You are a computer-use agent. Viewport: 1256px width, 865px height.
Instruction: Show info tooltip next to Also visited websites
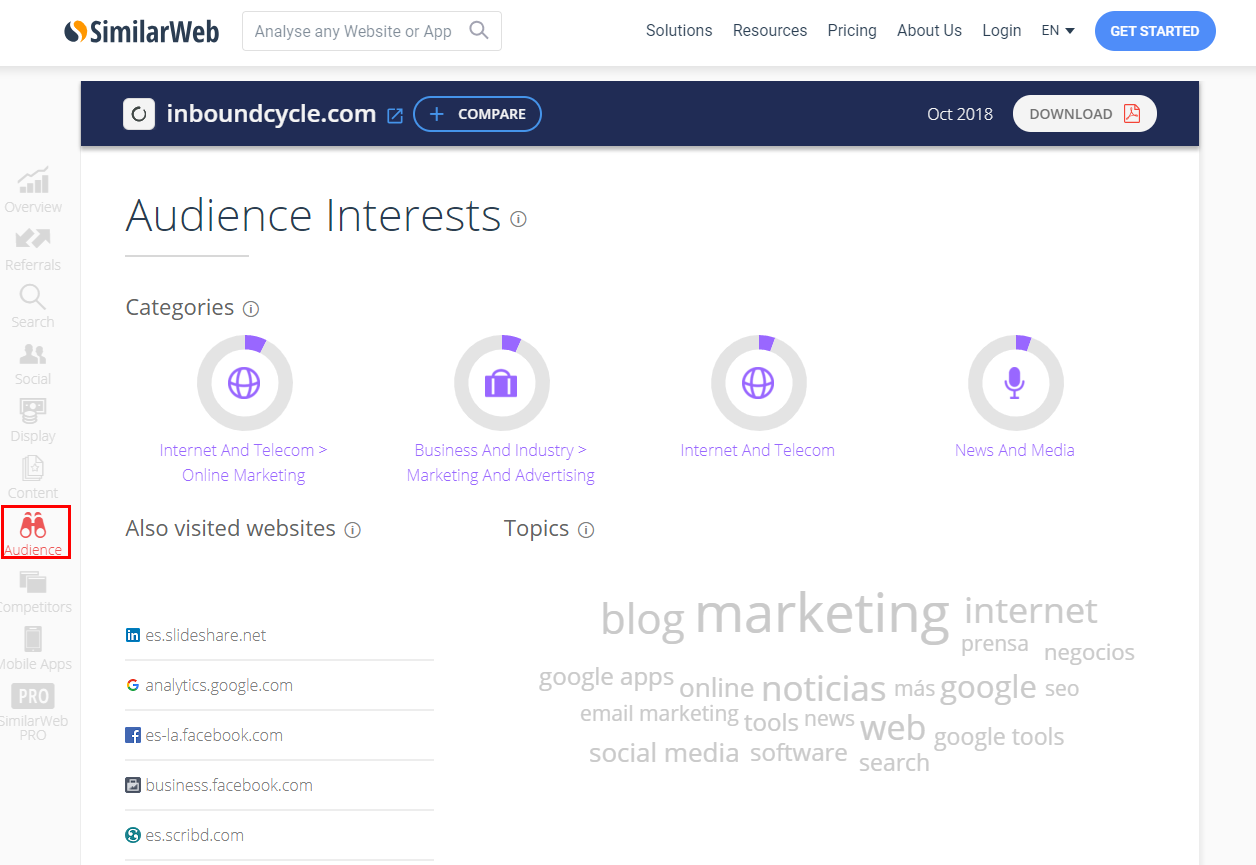(352, 530)
